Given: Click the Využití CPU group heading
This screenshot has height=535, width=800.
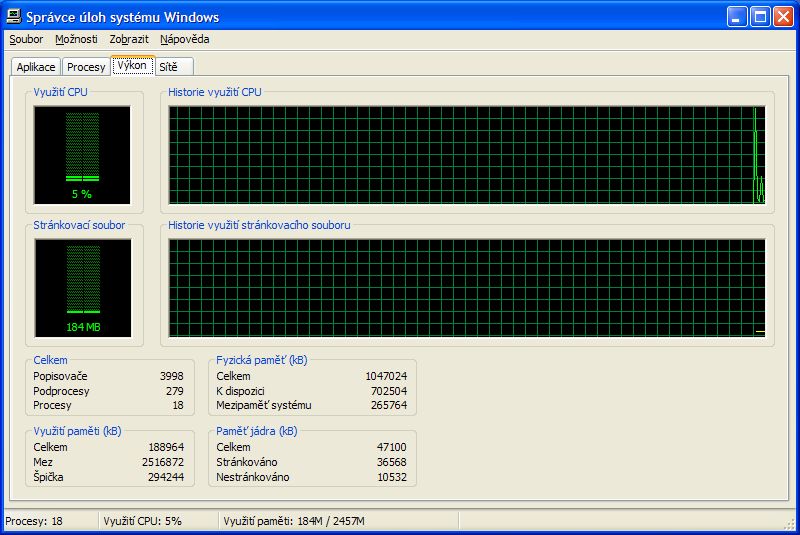Looking at the screenshot, I should point(60,92).
